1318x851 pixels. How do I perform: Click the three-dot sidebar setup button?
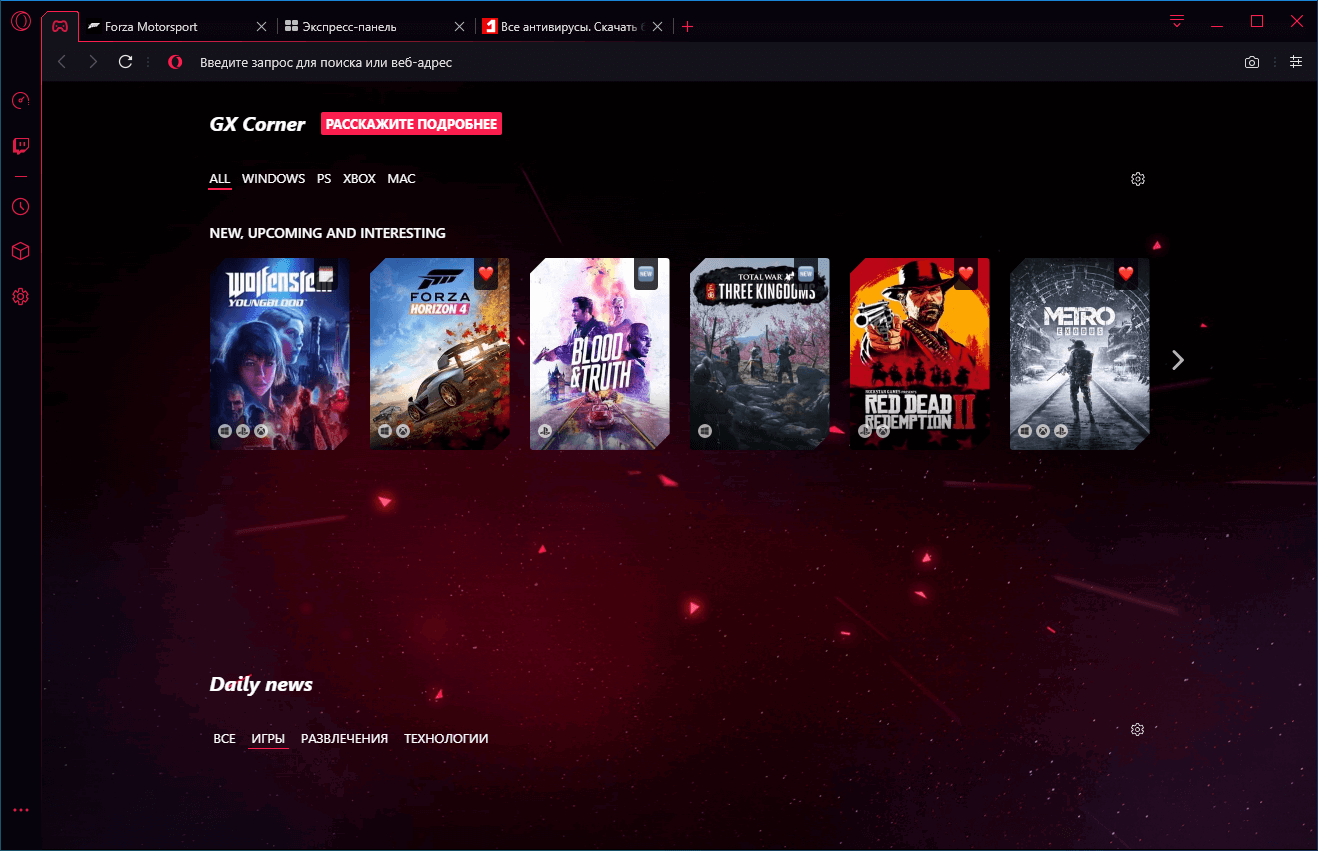pyautogui.click(x=21, y=810)
